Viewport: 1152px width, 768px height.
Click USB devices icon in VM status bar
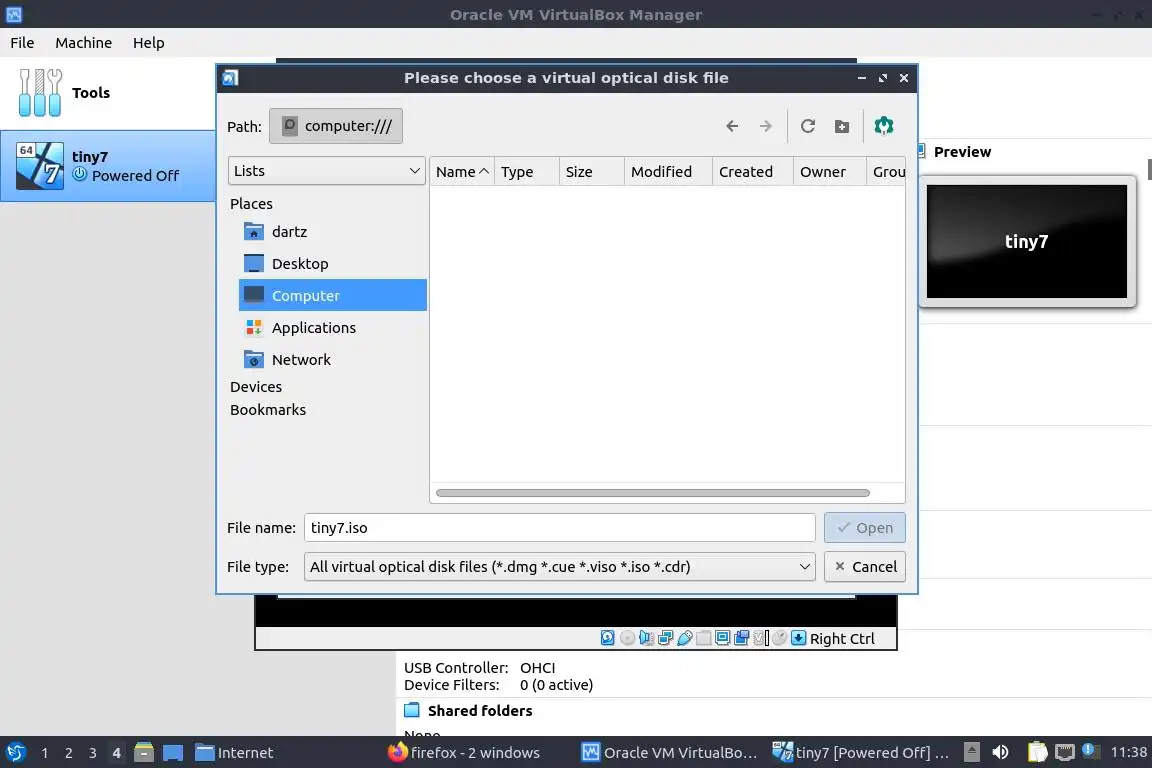click(685, 638)
